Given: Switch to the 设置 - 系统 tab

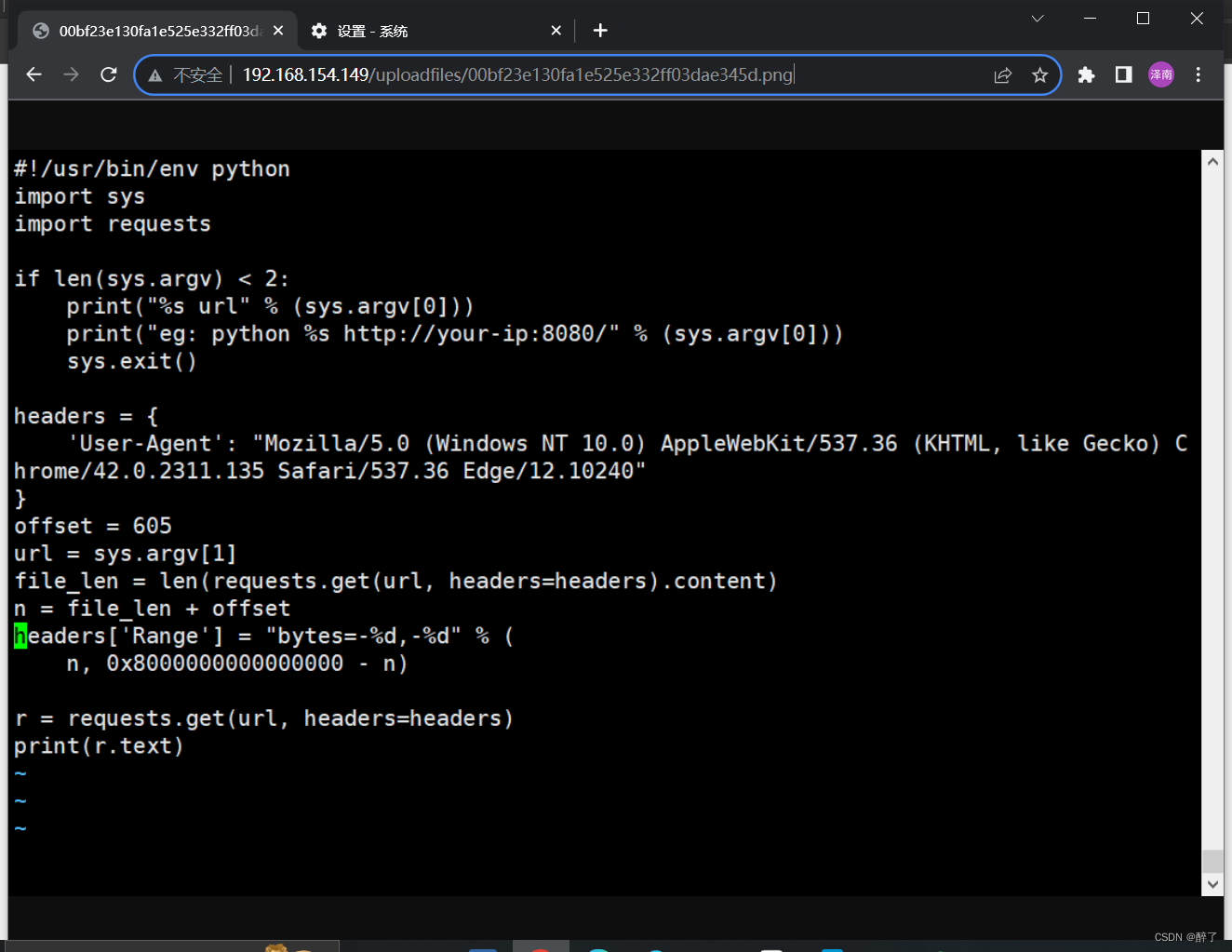Looking at the screenshot, I should coord(435,31).
